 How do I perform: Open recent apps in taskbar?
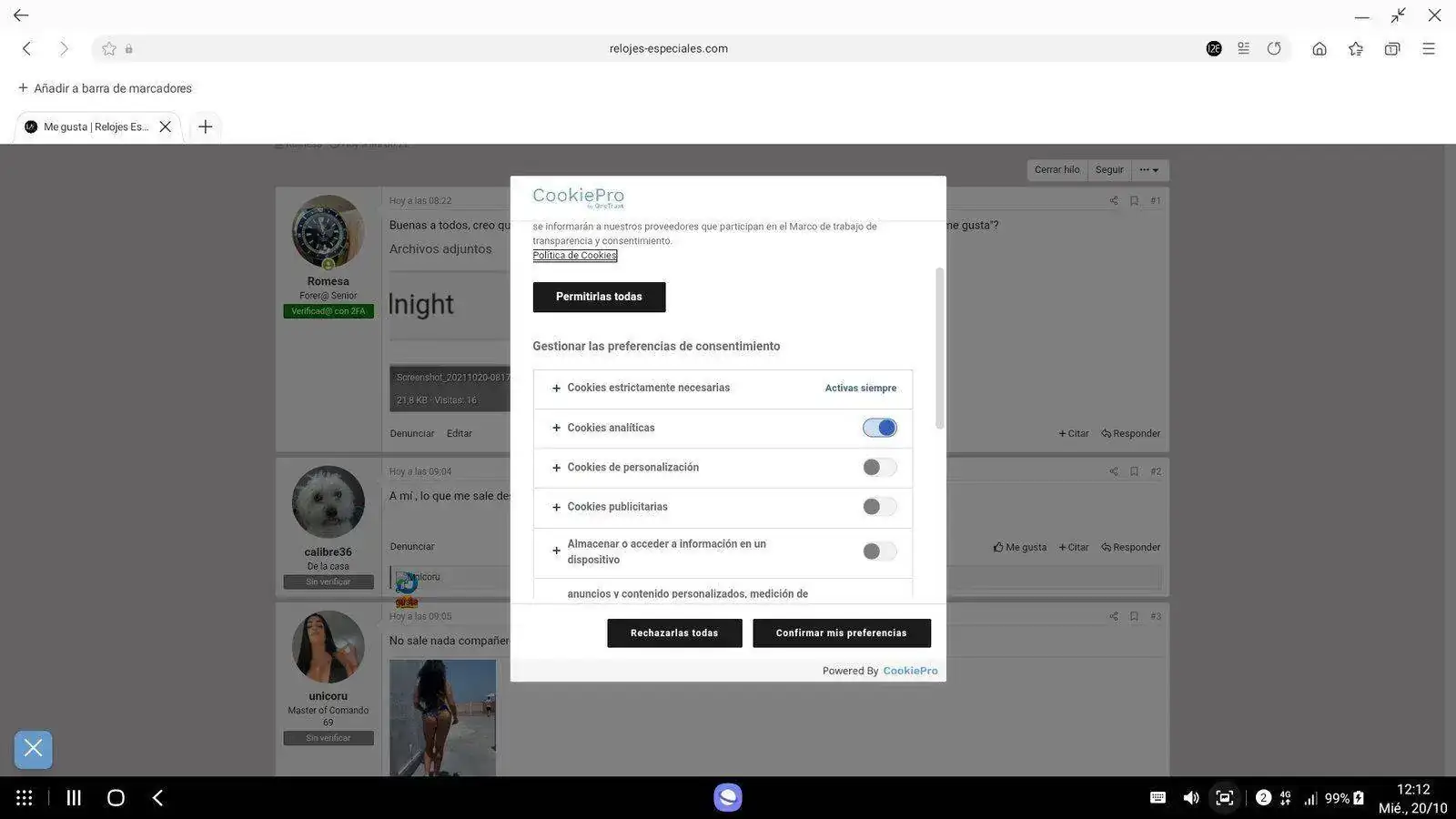click(74, 798)
